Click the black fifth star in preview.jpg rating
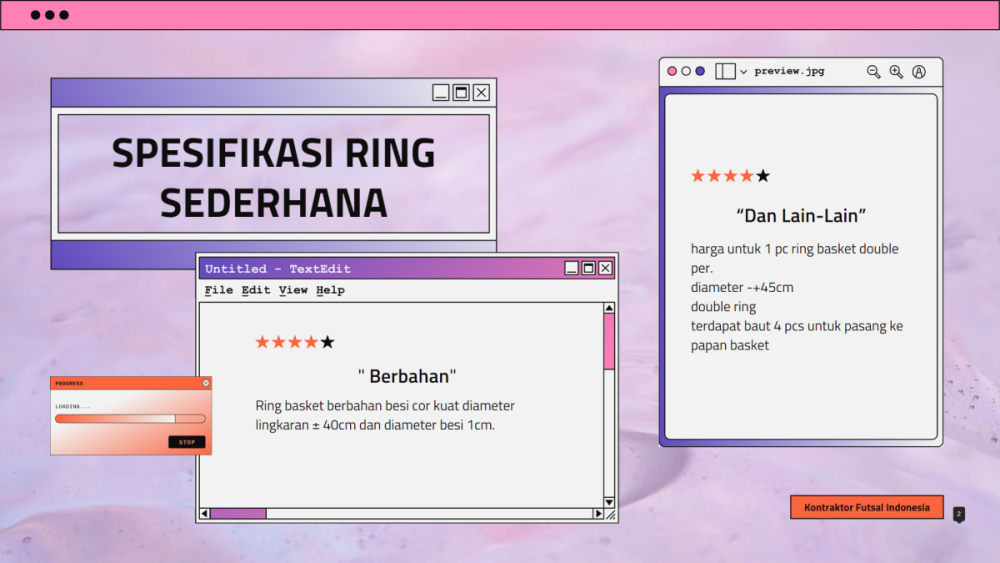The image size is (1000, 563). pos(763,176)
